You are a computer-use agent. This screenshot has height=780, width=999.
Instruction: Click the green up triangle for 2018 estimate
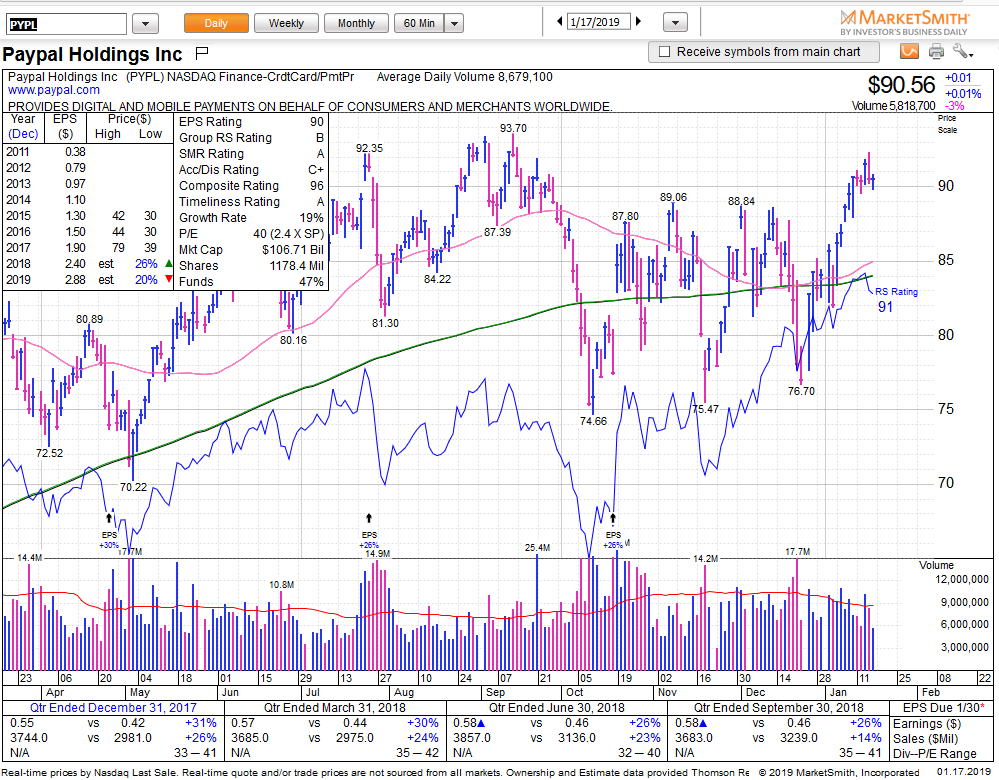pyautogui.click(x=168, y=263)
